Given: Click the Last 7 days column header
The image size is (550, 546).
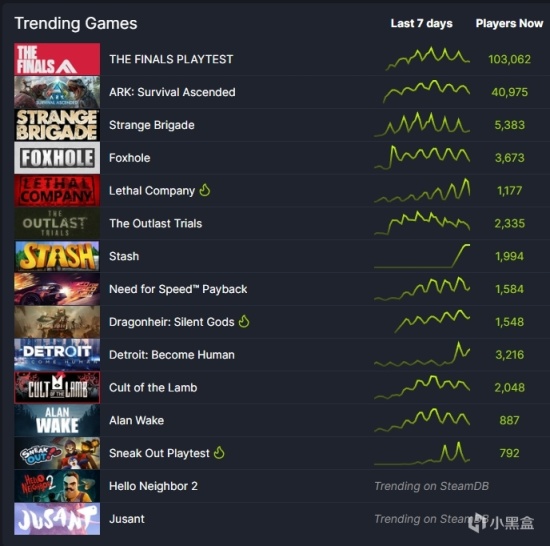Looking at the screenshot, I should pyautogui.click(x=422, y=23).
